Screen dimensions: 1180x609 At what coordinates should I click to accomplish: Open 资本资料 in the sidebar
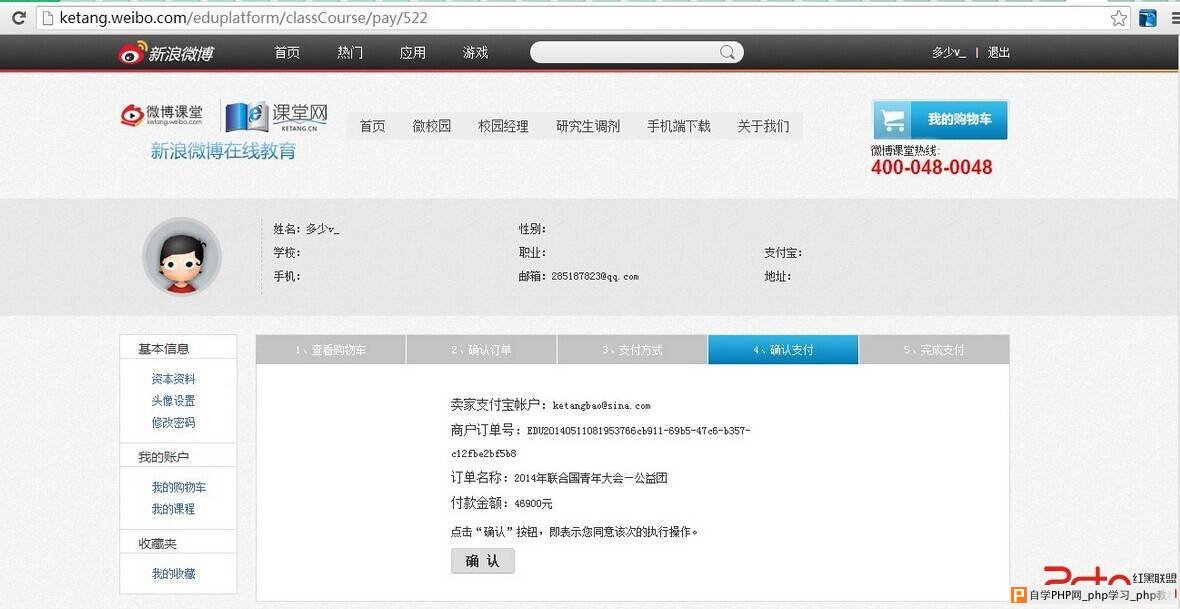click(173, 379)
